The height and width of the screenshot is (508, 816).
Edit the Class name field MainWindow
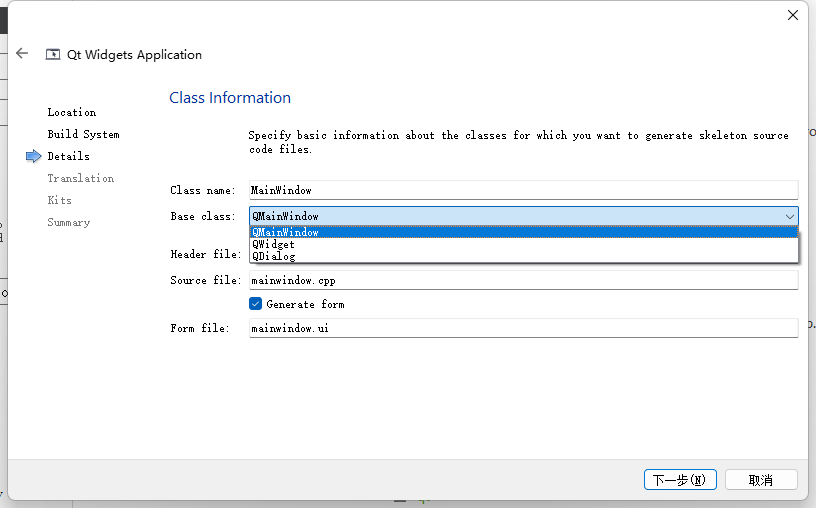click(524, 190)
